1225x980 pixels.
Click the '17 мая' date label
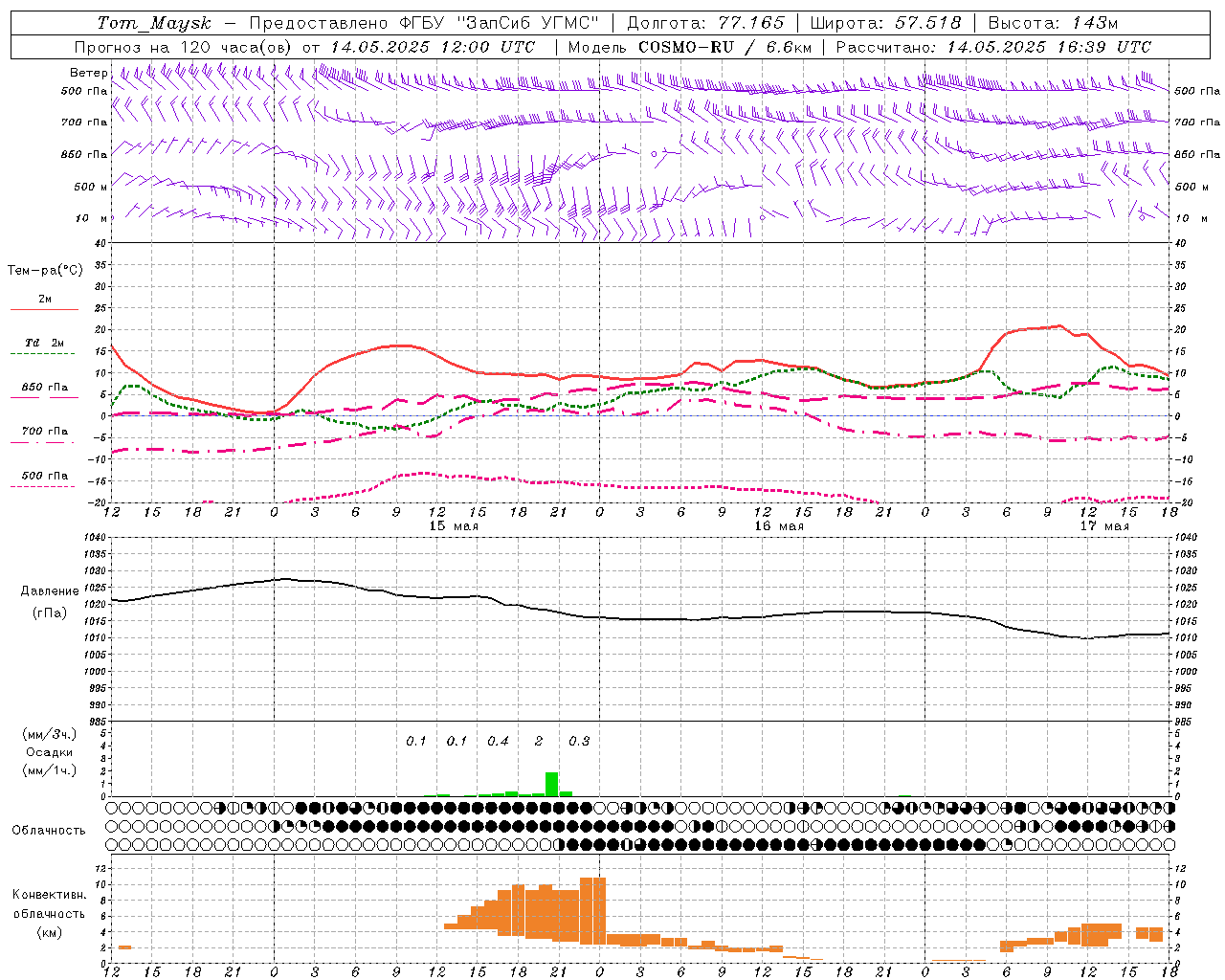click(1104, 526)
